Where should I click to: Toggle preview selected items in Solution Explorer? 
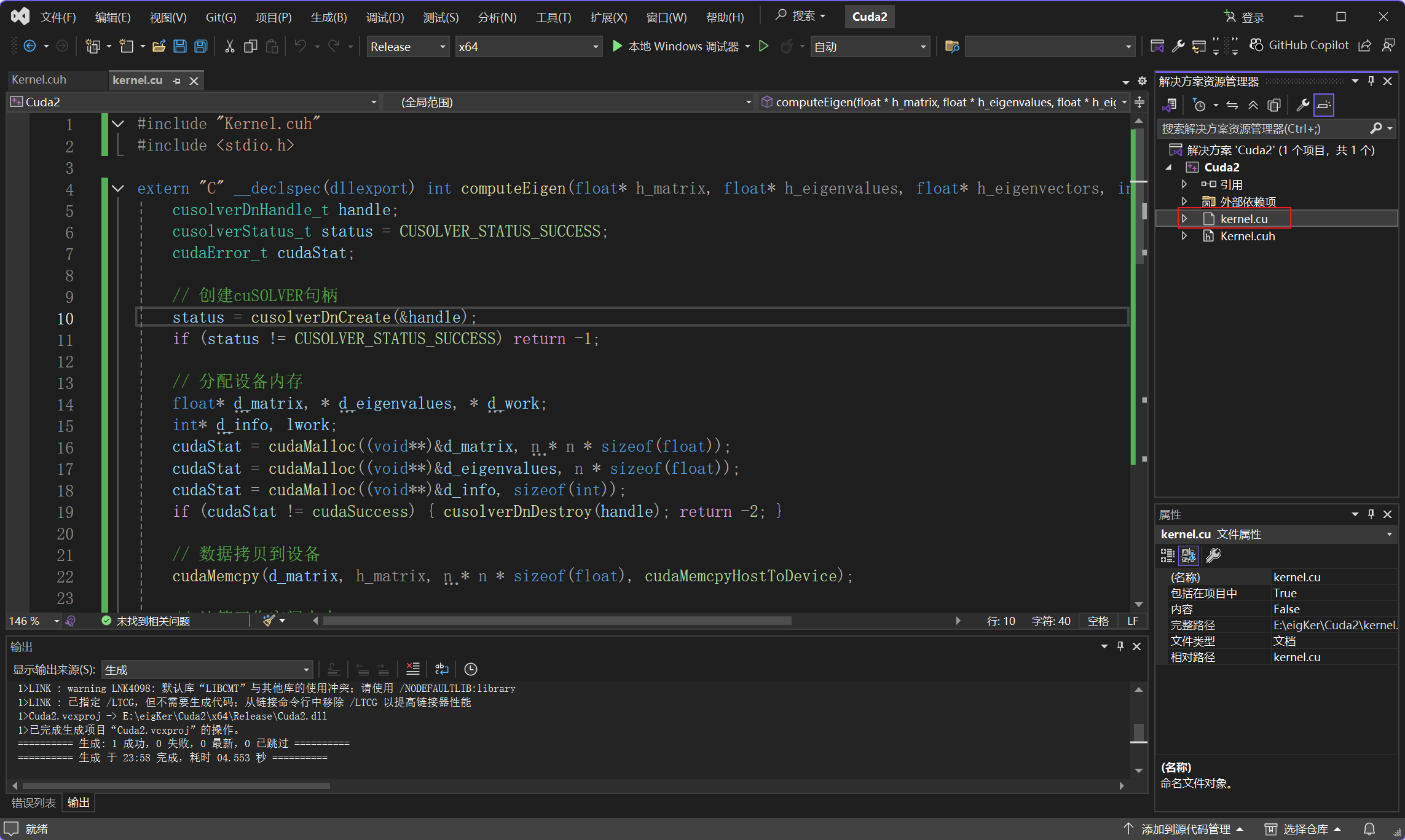(1324, 105)
